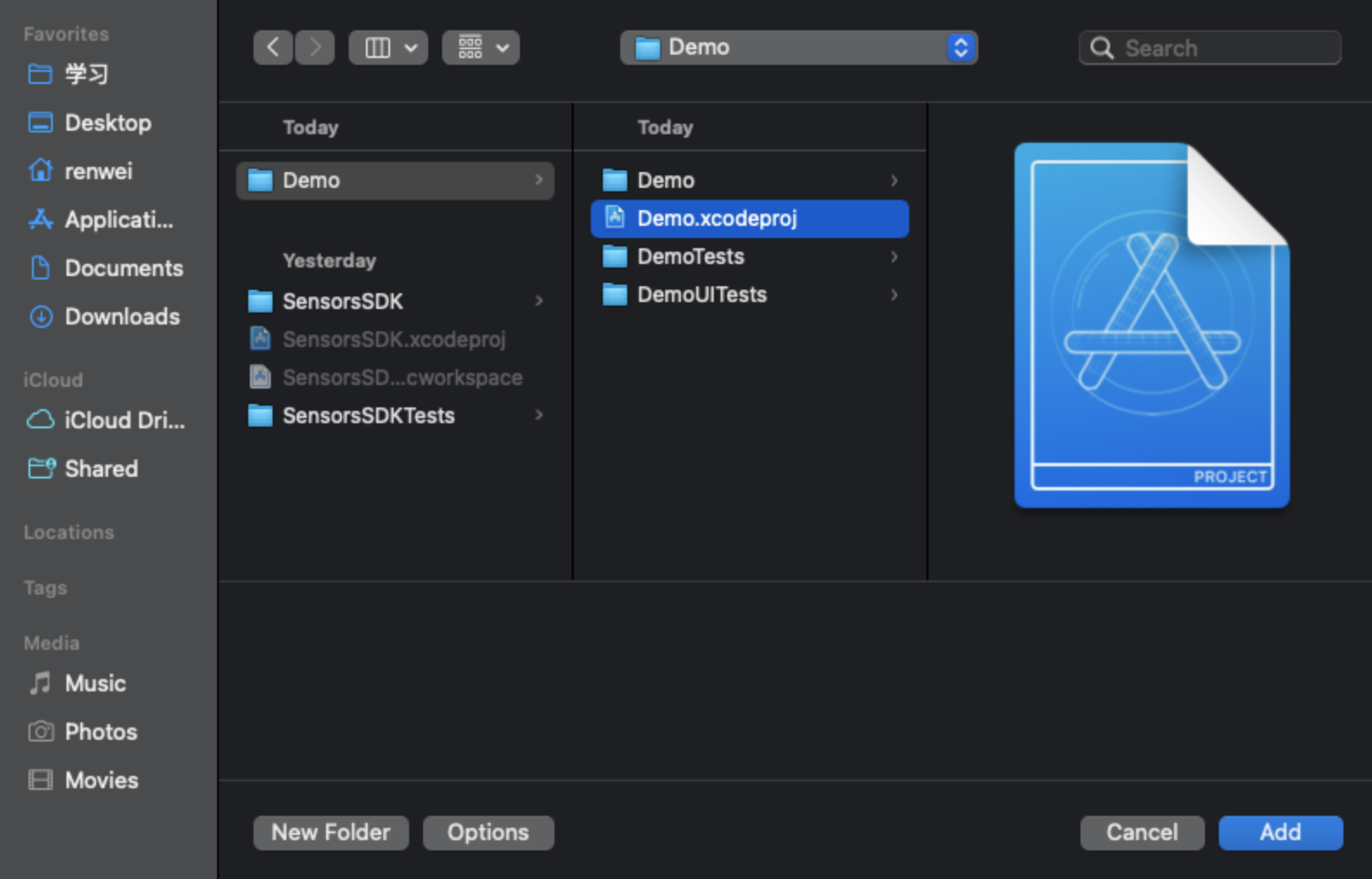Screen dimensions: 1372x879
Task: Select the SensorsSDKTests folder
Action: coord(395,415)
